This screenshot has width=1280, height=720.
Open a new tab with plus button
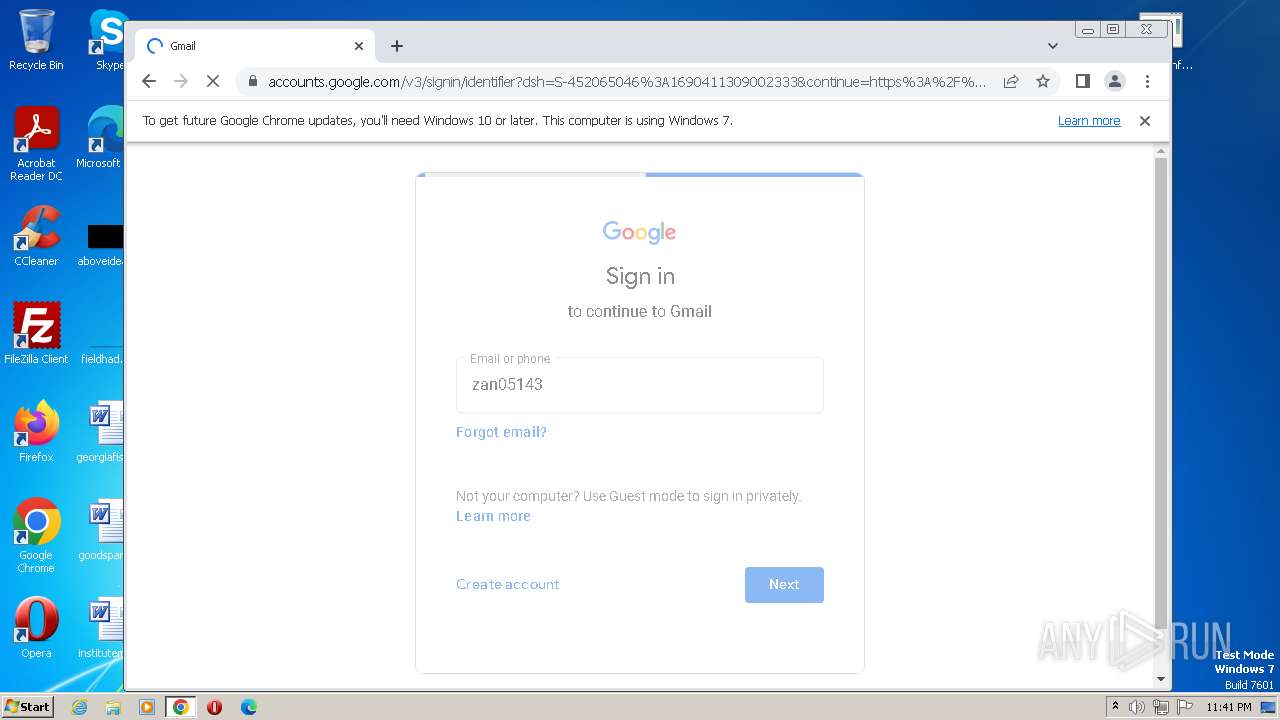click(397, 46)
